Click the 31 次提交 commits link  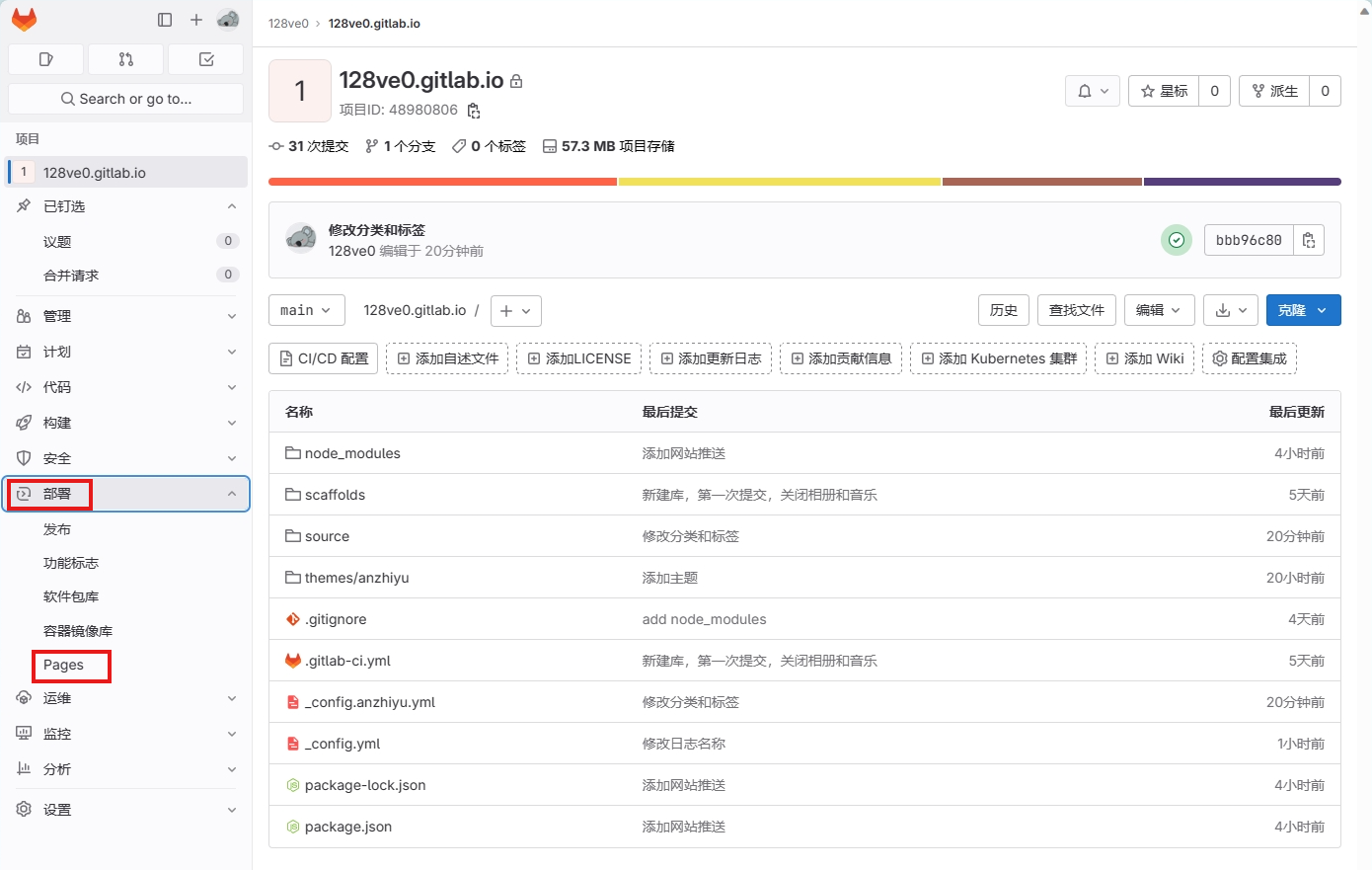click(309, 146)
